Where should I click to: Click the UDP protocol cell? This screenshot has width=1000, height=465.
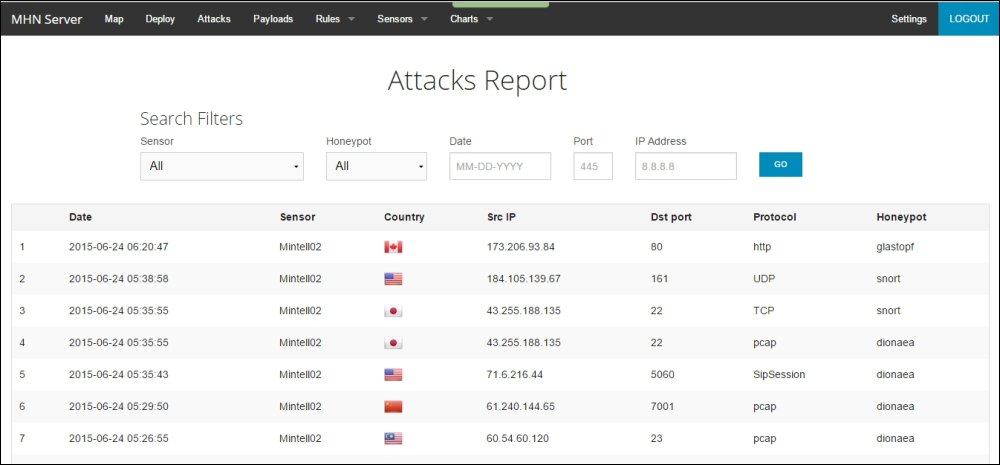click(x=763, y=279)
